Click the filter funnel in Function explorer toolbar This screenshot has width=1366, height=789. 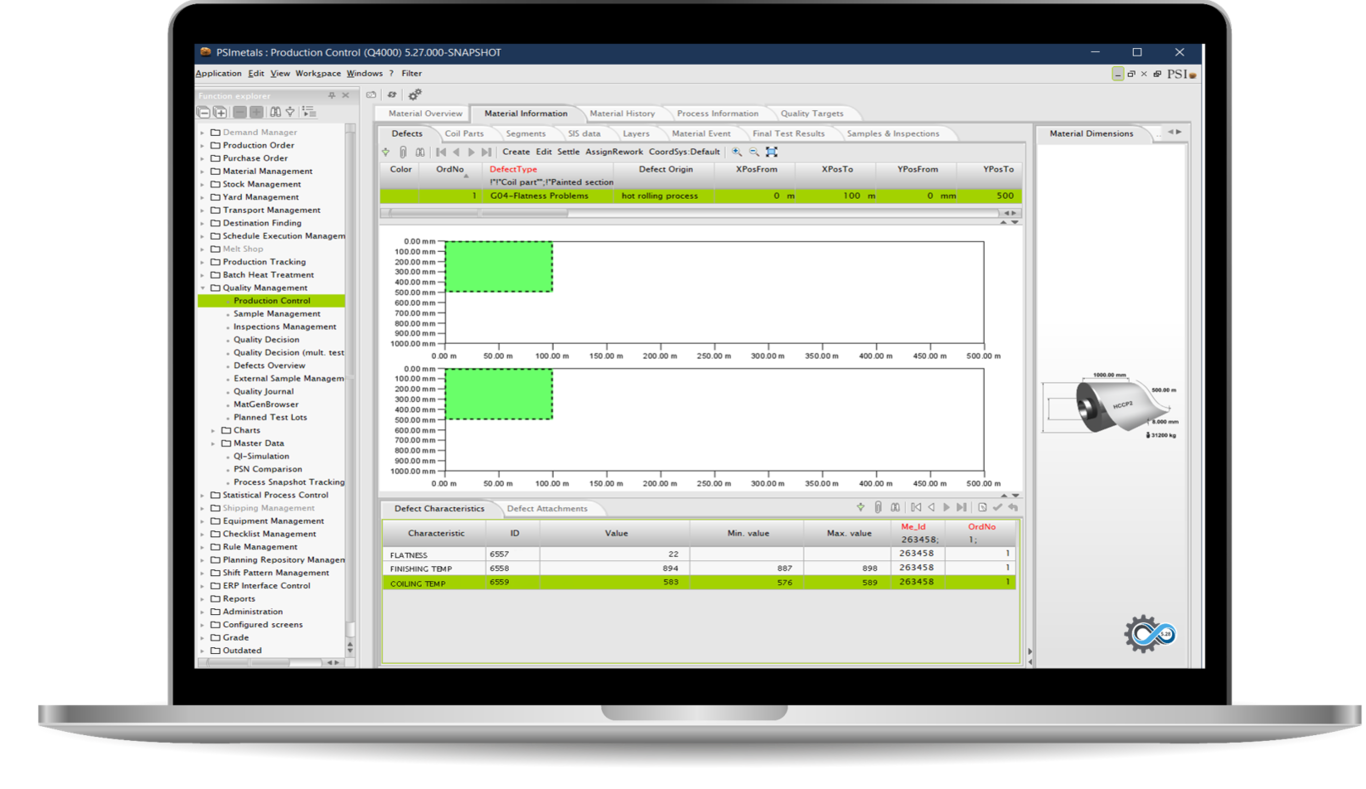pyautogui.click(x=290, y=112)
